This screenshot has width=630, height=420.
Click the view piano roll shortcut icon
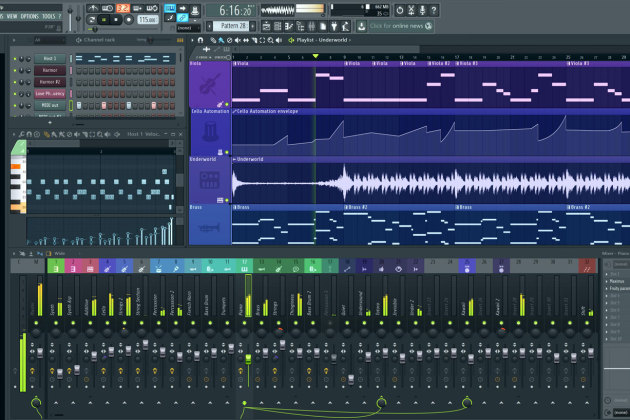(289, 26)
